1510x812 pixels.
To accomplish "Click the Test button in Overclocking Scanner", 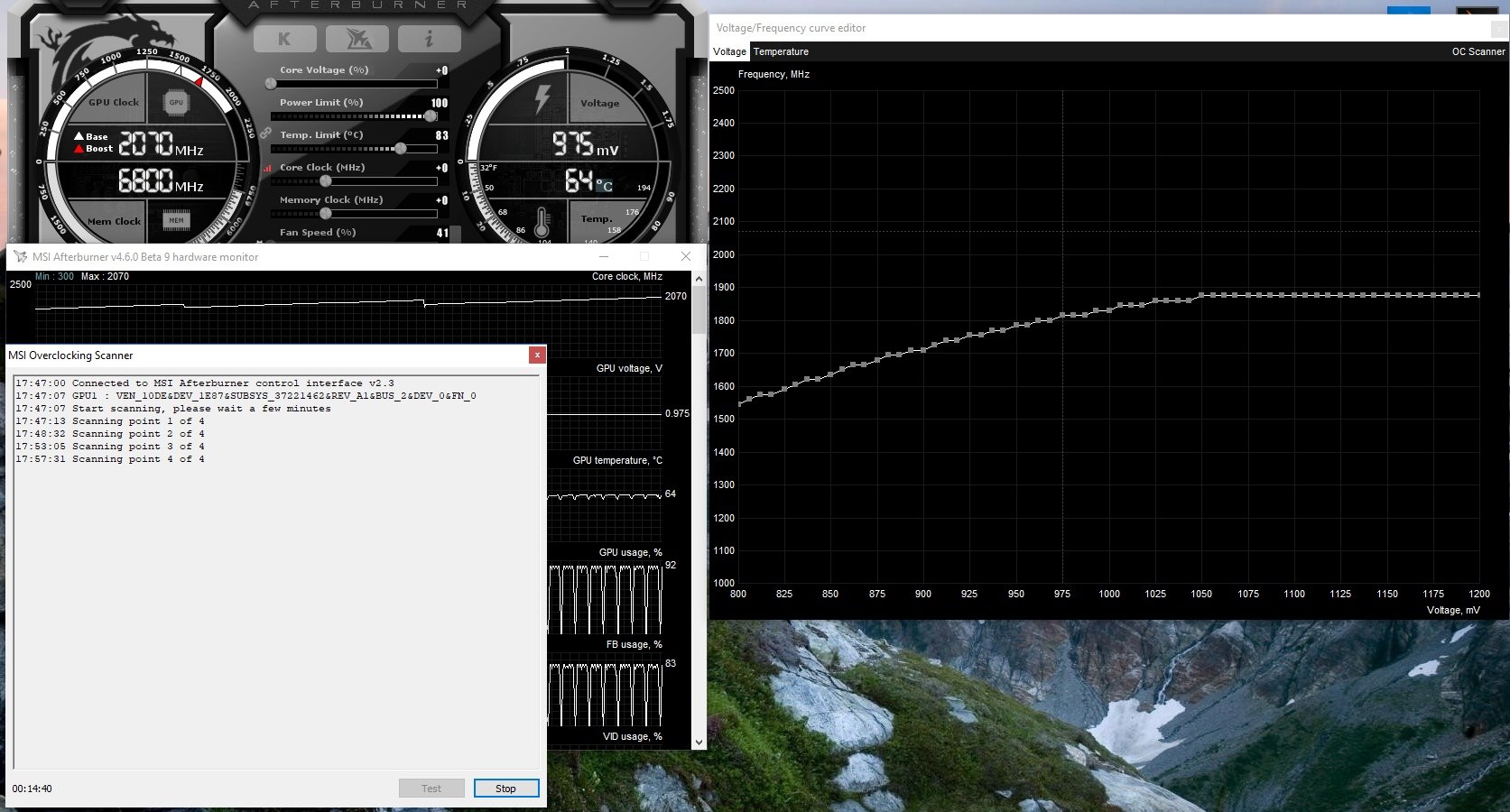I will click(x=431, y=789).
